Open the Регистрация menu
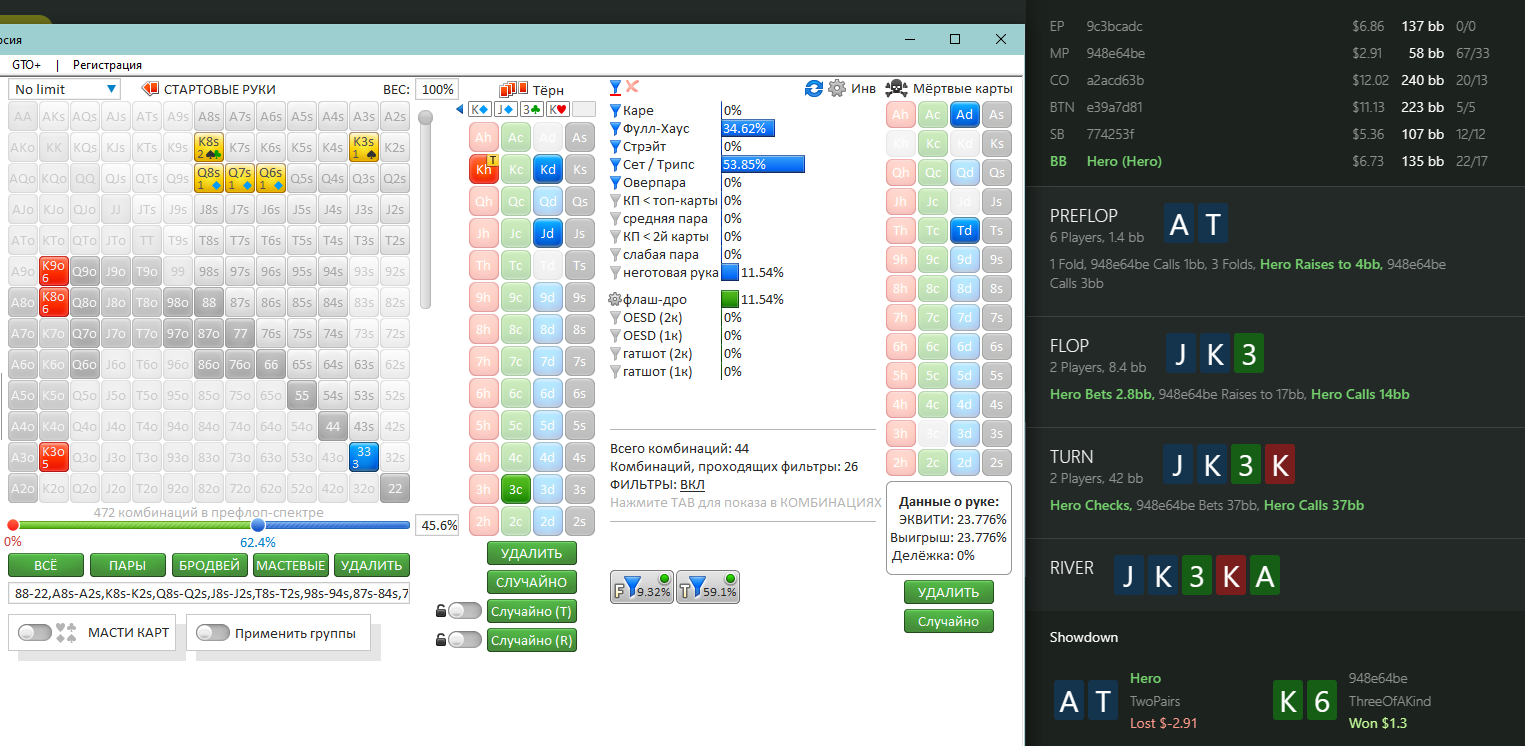Image resolution: width=1525 pixels, height=746 pixels. (107, 64)
